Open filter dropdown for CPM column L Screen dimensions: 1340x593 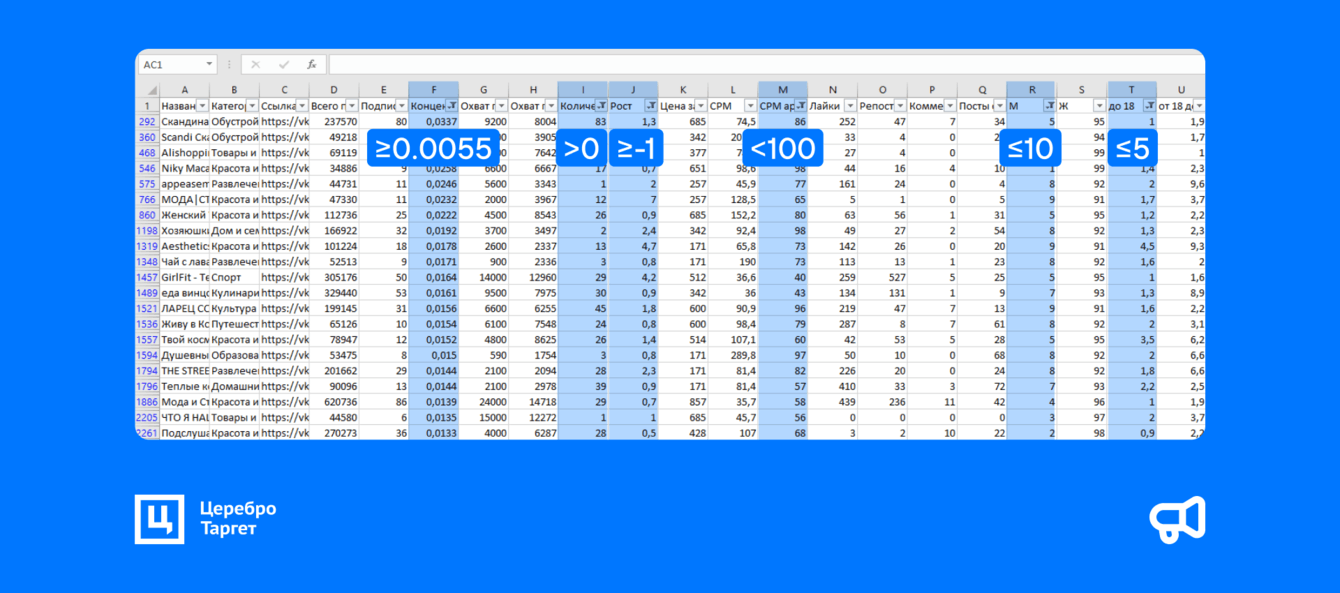tap(750, 105)
